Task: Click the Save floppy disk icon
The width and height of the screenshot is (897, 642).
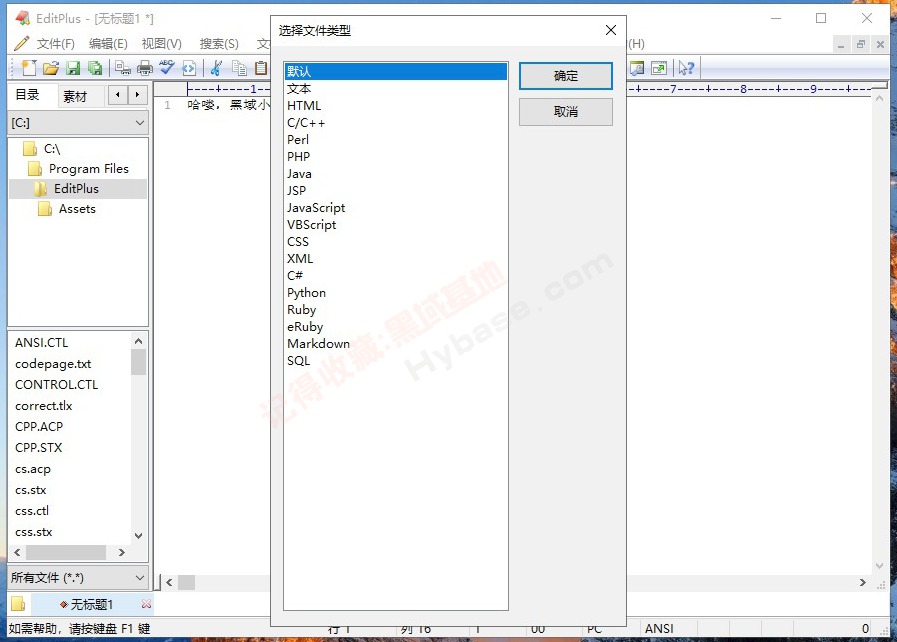Action: (73, 68)
